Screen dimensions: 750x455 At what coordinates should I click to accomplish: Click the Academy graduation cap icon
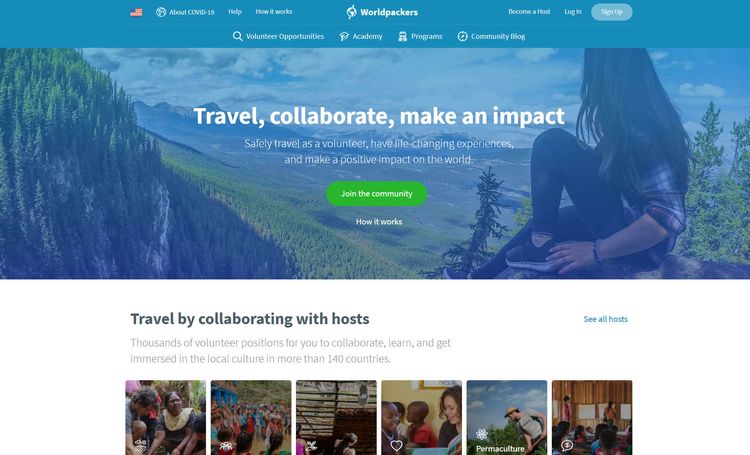(344, 36)
